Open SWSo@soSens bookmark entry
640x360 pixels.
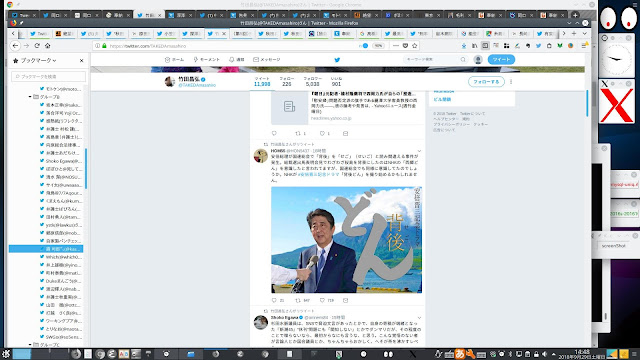(x=61, y=337)
